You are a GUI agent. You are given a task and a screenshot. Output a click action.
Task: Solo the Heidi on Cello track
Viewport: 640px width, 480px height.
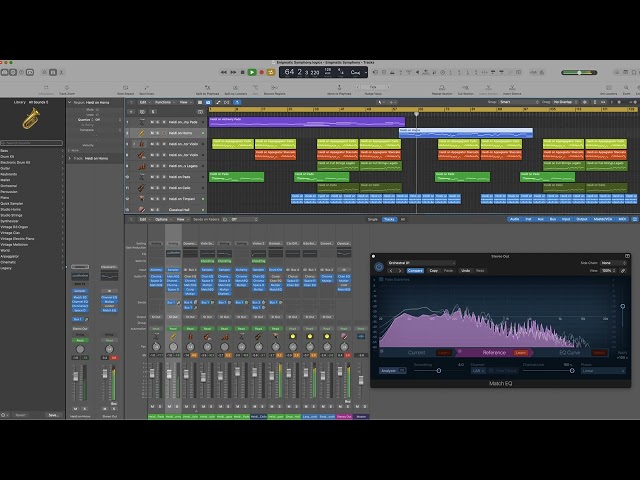(158, 188)
